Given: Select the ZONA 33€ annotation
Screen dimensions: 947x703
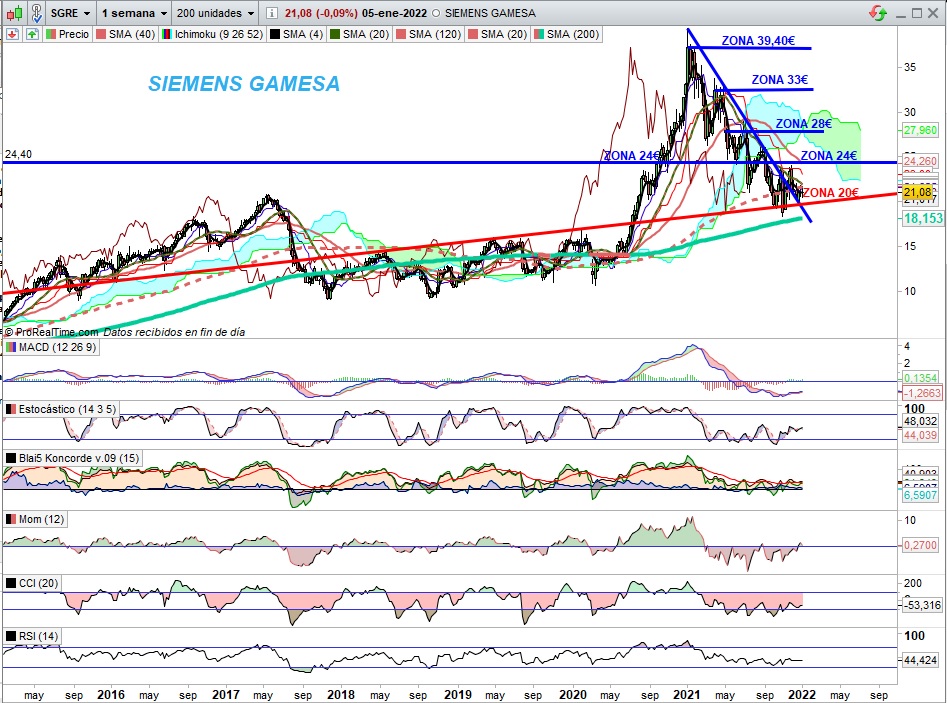Looking at the screenshot, I should point(780,80).
